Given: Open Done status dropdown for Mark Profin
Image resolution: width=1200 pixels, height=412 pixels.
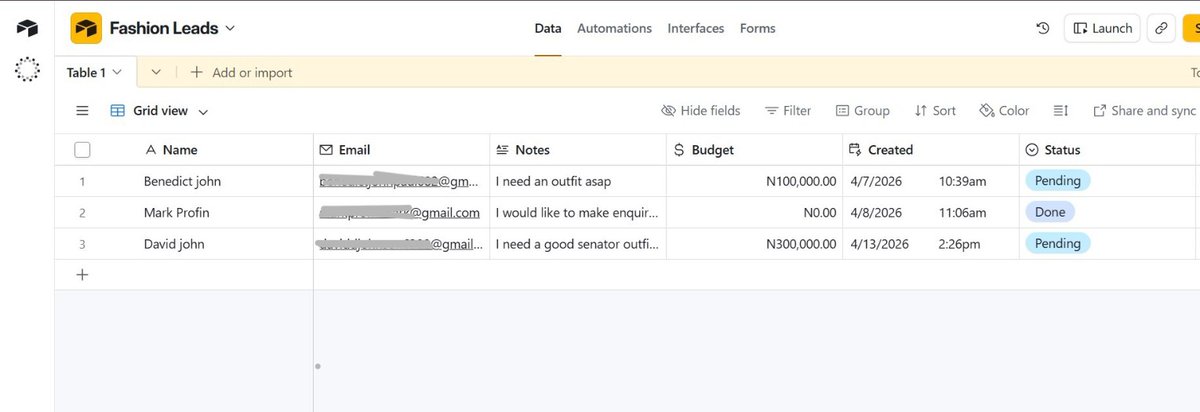Looking at the screenshot, I should tap(1050, 212).
